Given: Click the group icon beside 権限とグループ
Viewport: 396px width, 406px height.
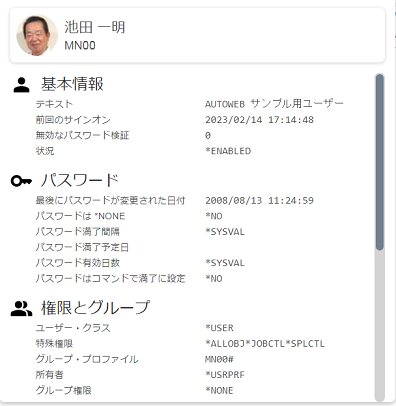Looking at the screenshot, I should point(21,308).
